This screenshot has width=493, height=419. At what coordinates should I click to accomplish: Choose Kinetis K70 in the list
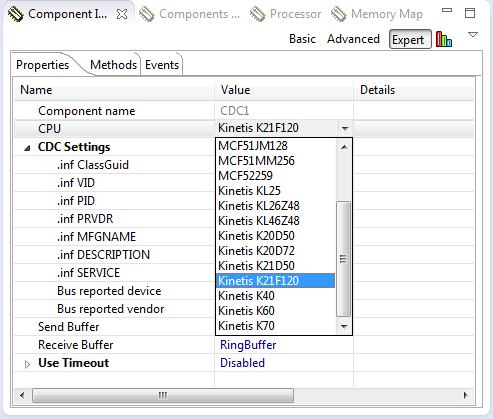coord(276,326)
